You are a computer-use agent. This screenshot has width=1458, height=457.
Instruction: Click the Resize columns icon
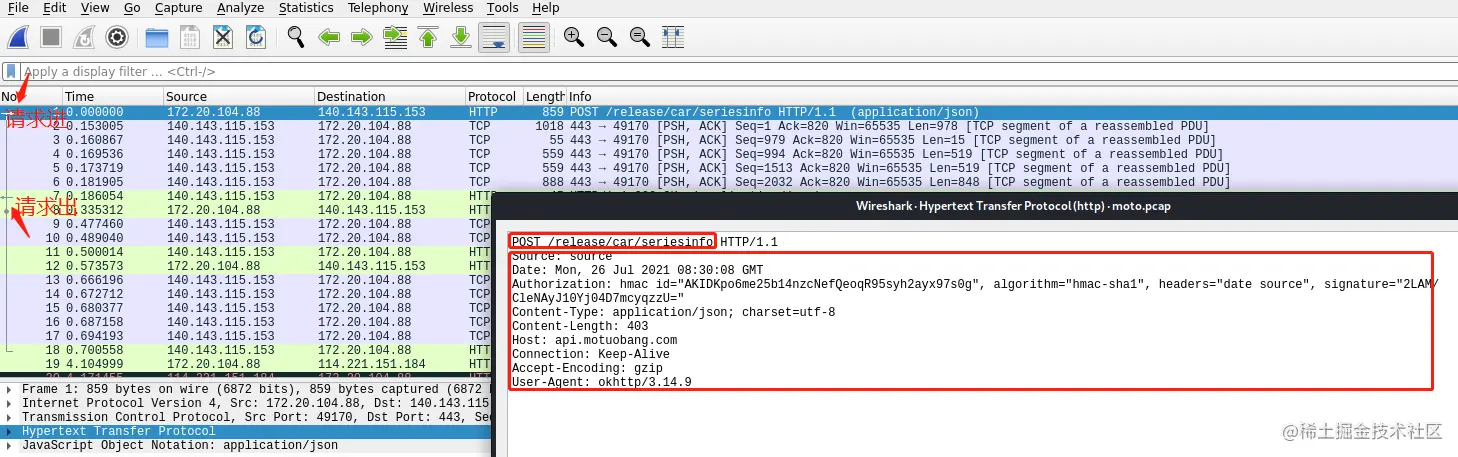coord(673,38)
